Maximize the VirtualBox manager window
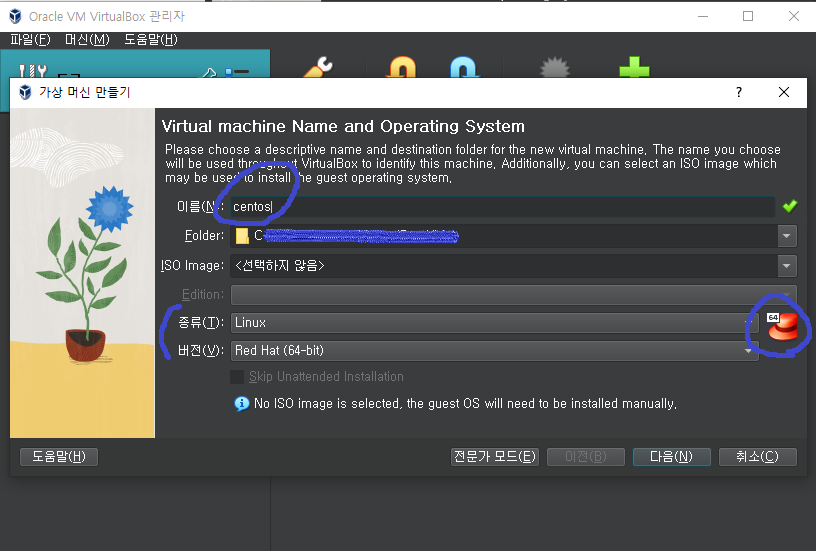The image size is (816, 551). pyautogui.click(x=748, y=16)
